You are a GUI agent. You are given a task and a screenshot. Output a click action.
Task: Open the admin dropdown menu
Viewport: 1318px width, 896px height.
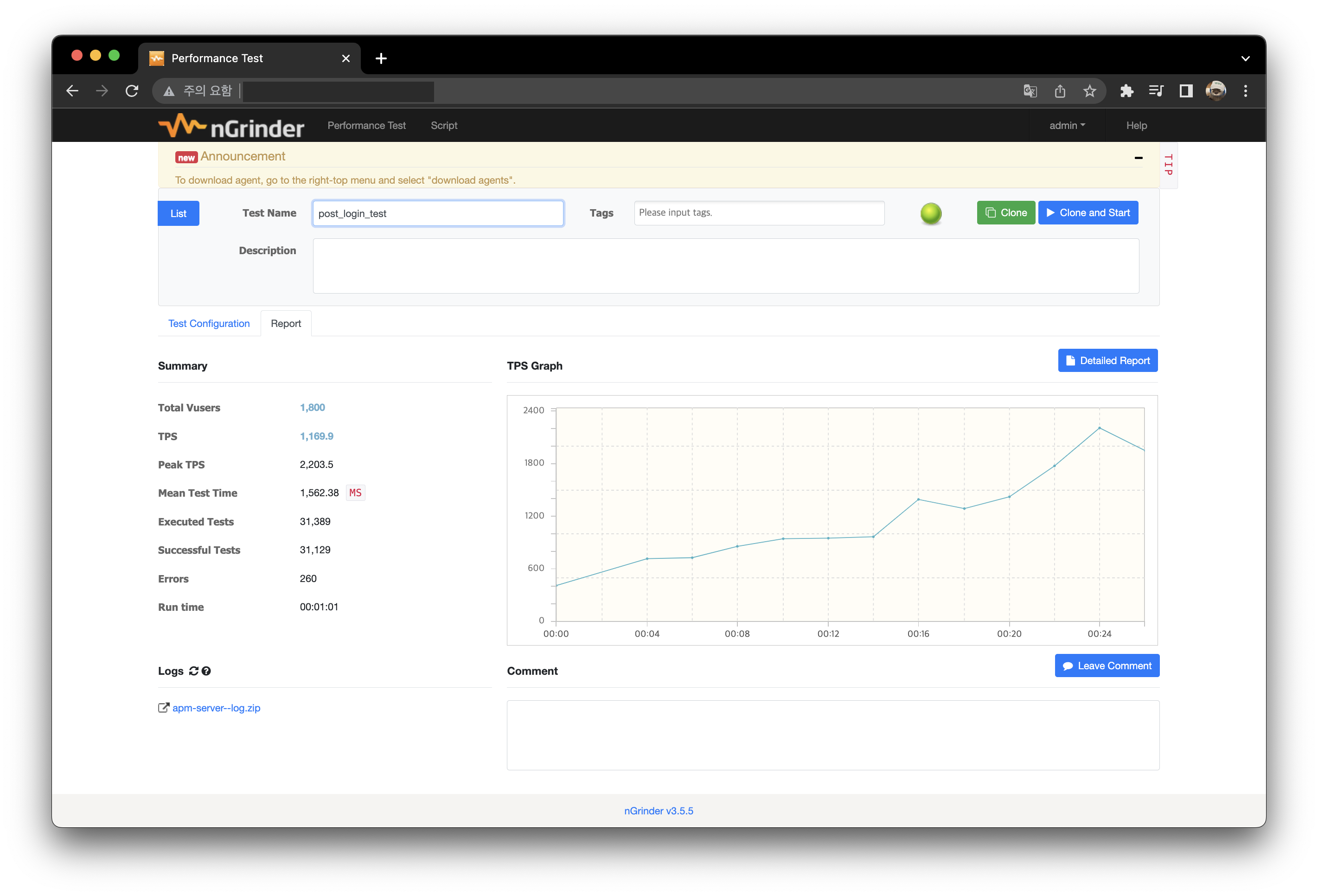click(1067, 125)
